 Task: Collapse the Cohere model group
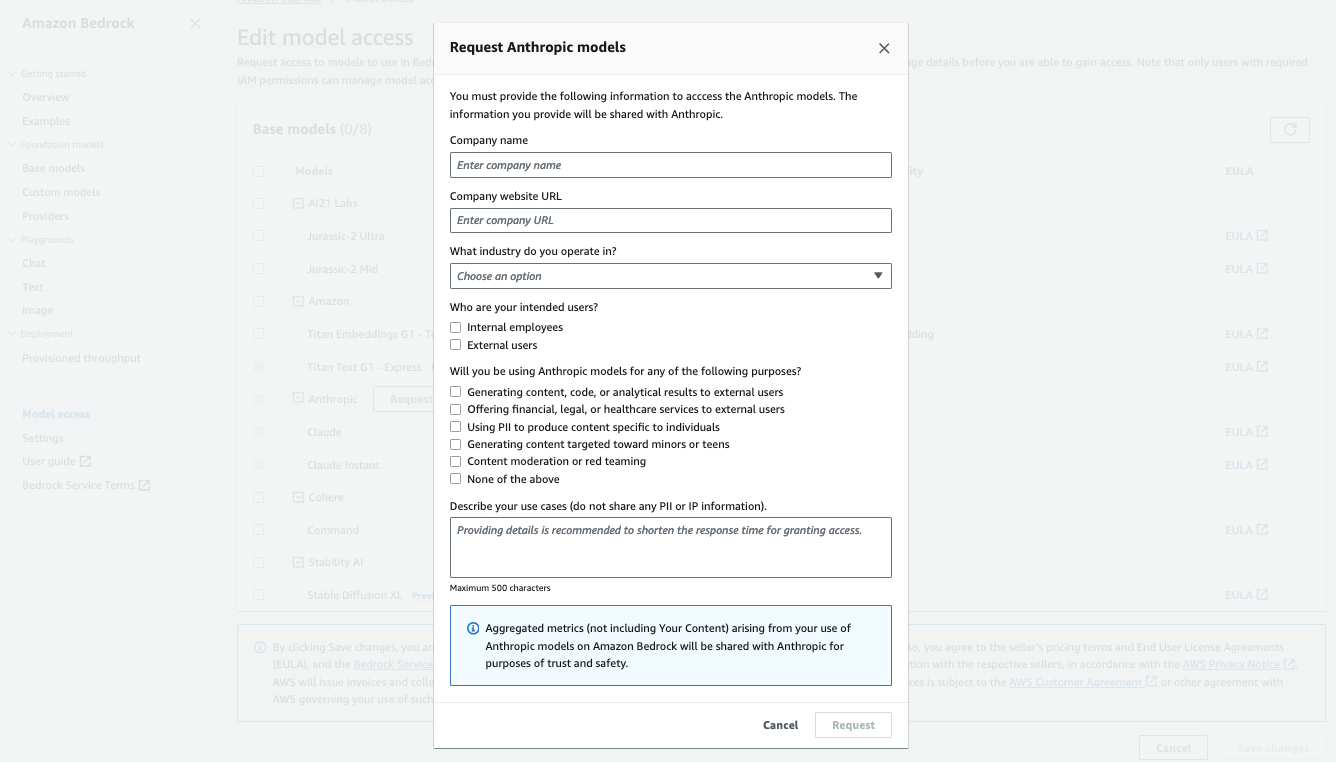(298, 497)
